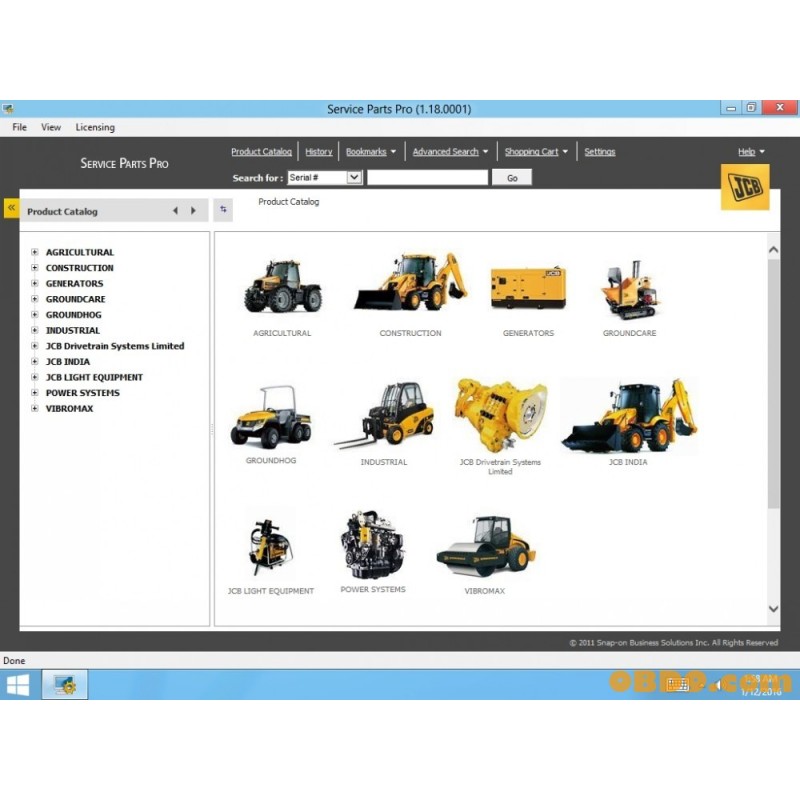Click the Product Catalog nav link
Viewport: 800px width, 800px height.
[x=261, y=152]
